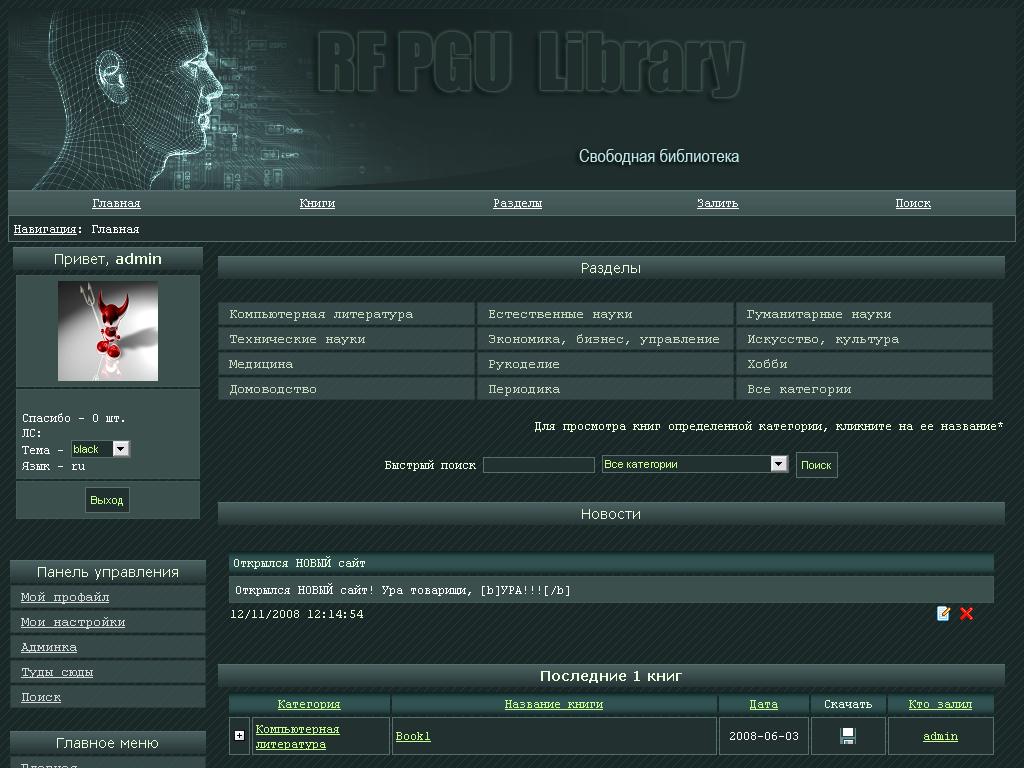Open 'Мой профайл' in the control panel
1024x768 pixels.
point(65,597)
